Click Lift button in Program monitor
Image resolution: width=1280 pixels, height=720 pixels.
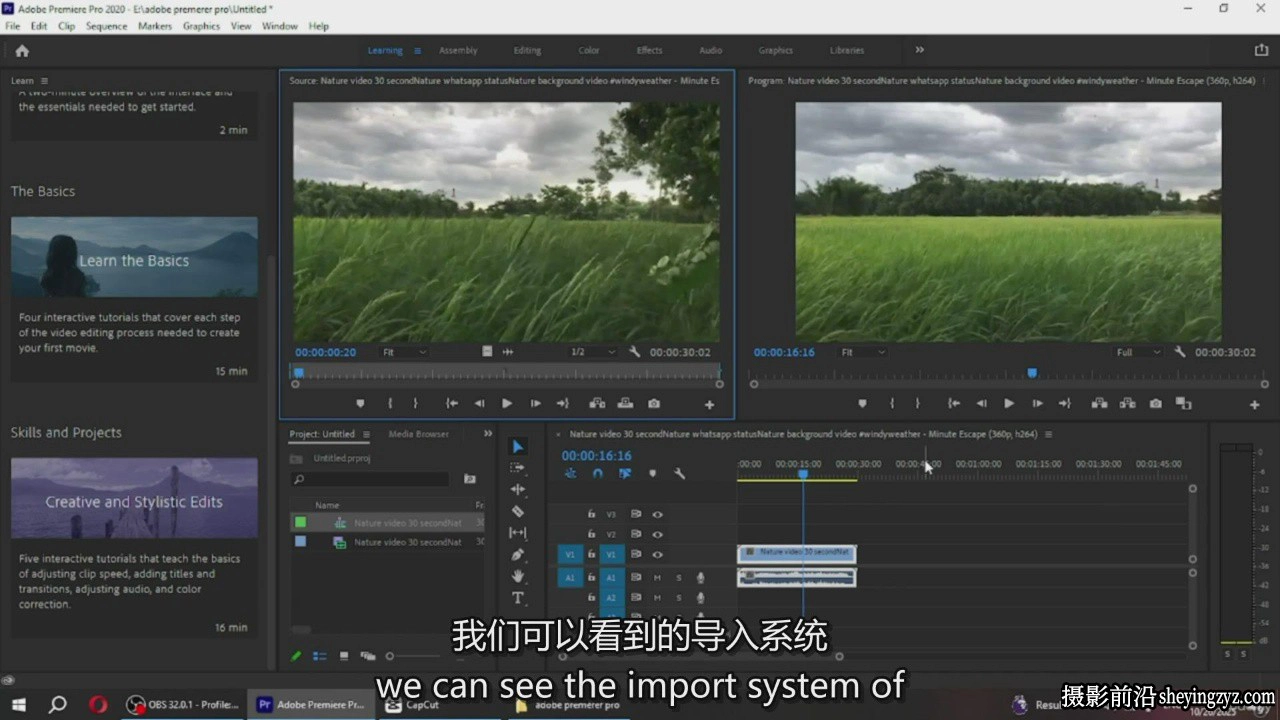click(1099, 404)
